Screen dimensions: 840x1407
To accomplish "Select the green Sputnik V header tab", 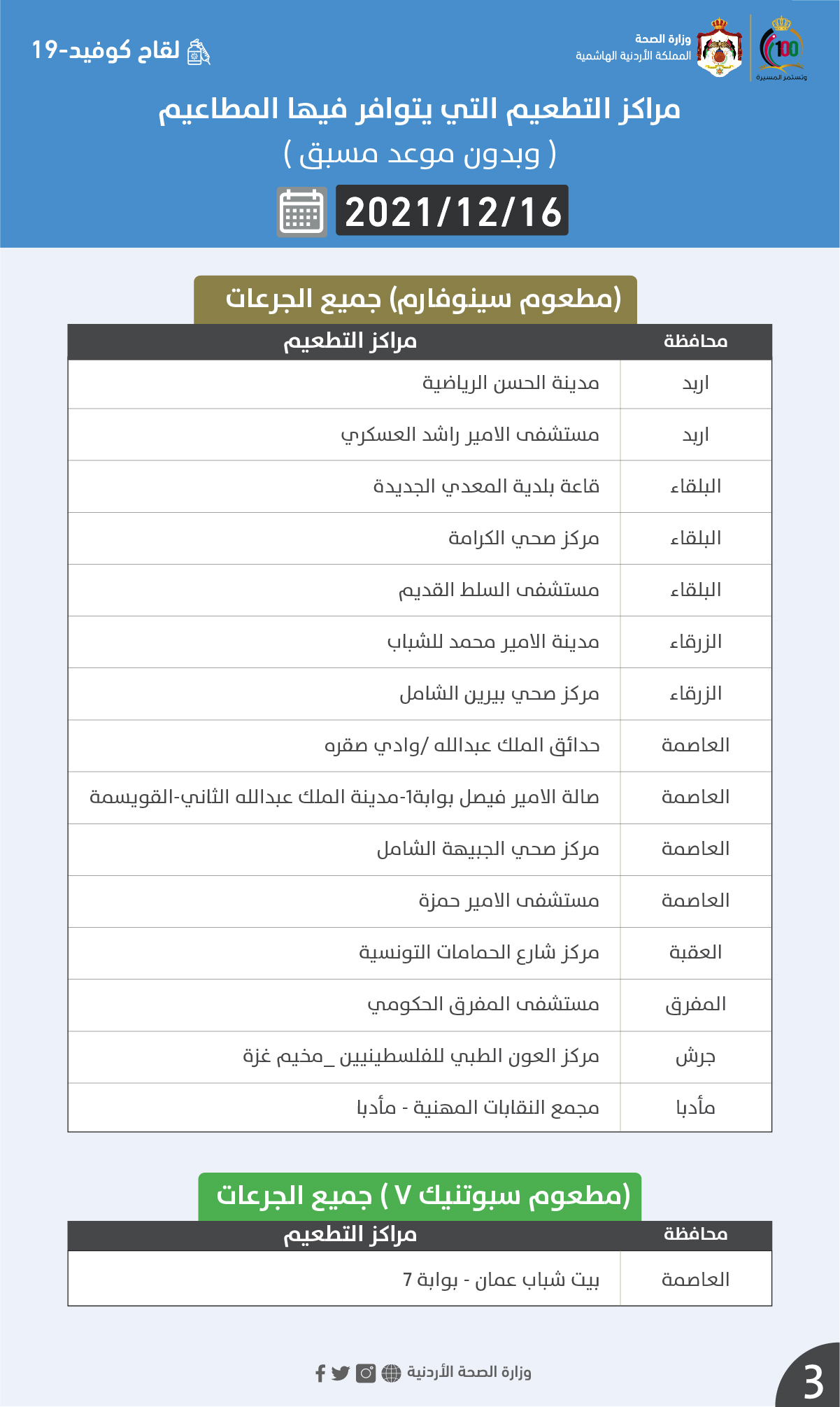I will coord(420,1196).
